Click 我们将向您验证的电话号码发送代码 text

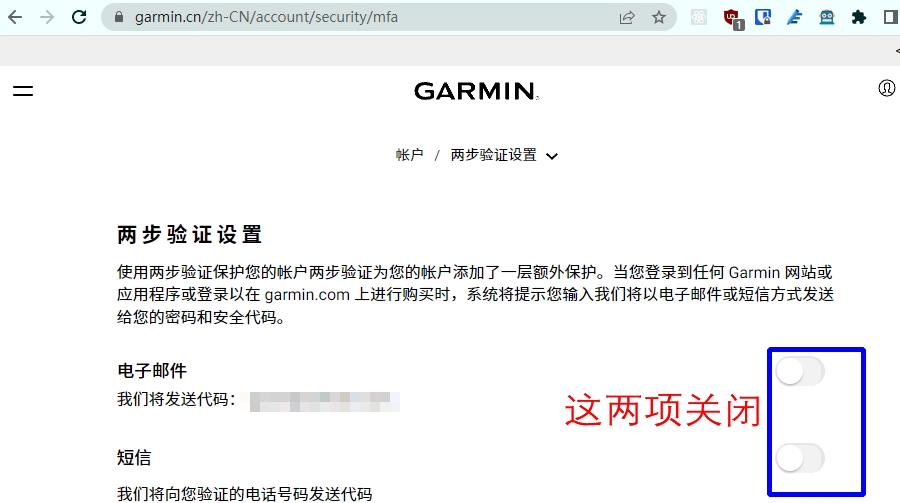tap(245, 494)
